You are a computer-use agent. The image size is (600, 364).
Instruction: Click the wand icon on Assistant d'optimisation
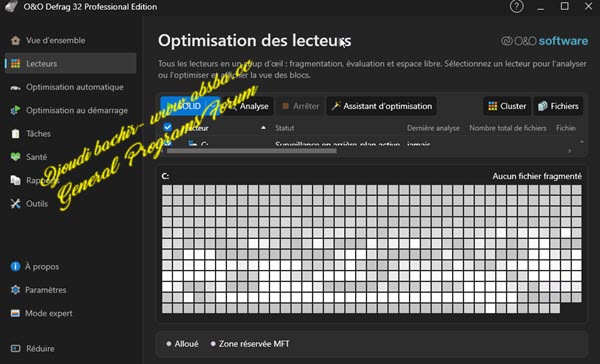336,106
